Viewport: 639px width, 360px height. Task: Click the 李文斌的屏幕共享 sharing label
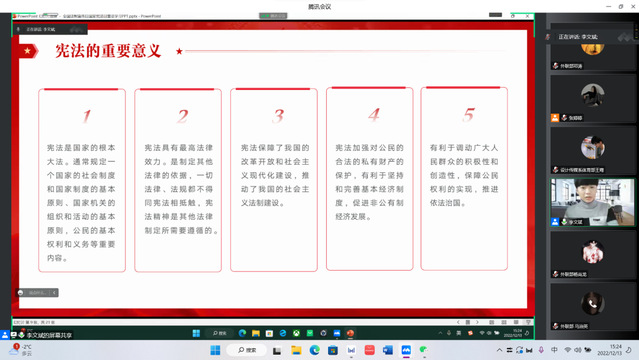tap(49, 335)
